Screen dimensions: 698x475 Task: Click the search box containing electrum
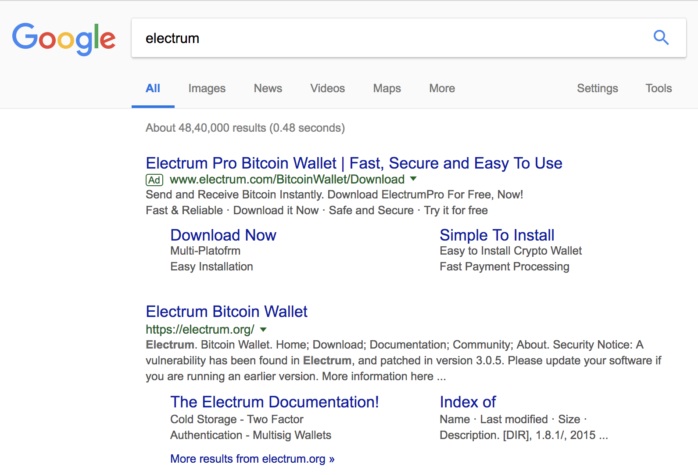pyautogui.click(x=390, y=38)
